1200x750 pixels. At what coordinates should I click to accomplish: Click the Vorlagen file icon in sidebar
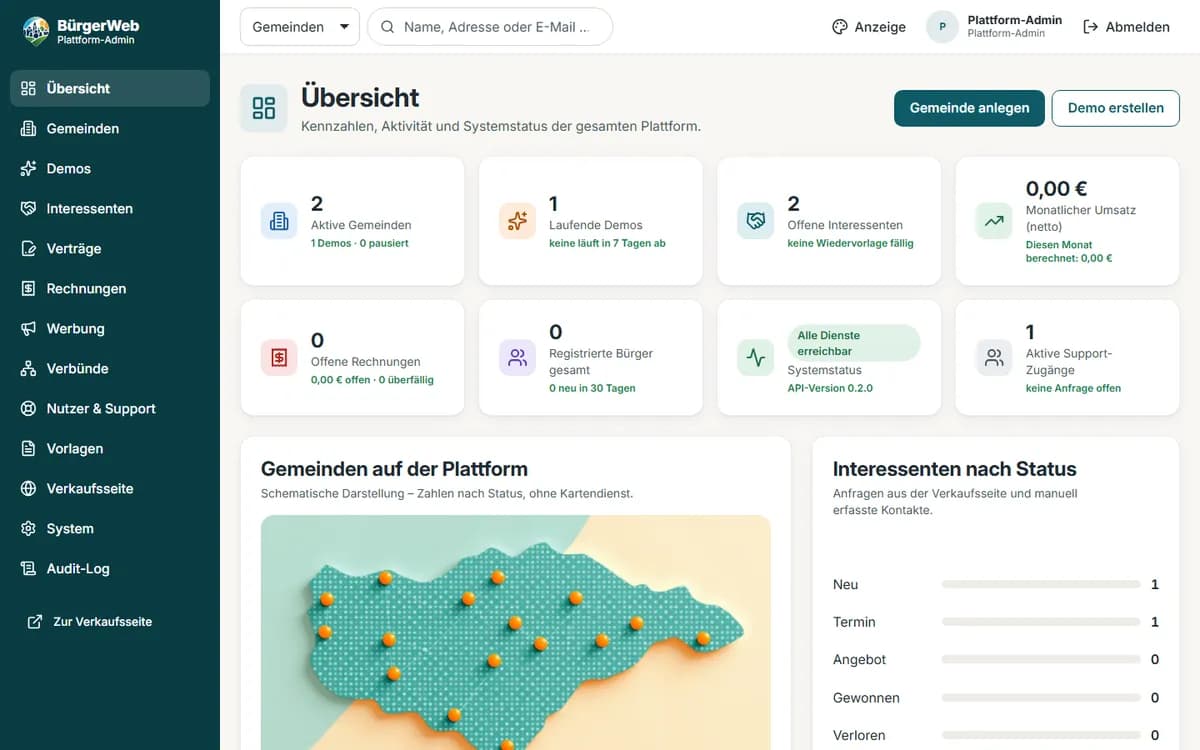click(x=28, y=448)
